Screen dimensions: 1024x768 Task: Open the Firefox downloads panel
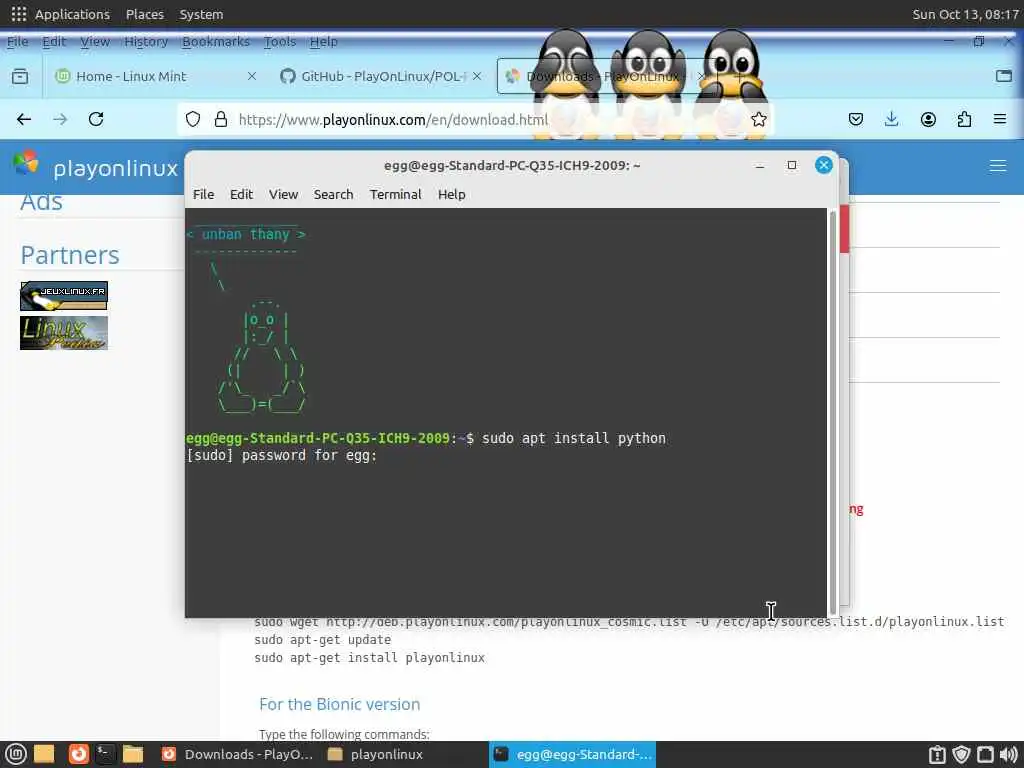click(891, 119)
